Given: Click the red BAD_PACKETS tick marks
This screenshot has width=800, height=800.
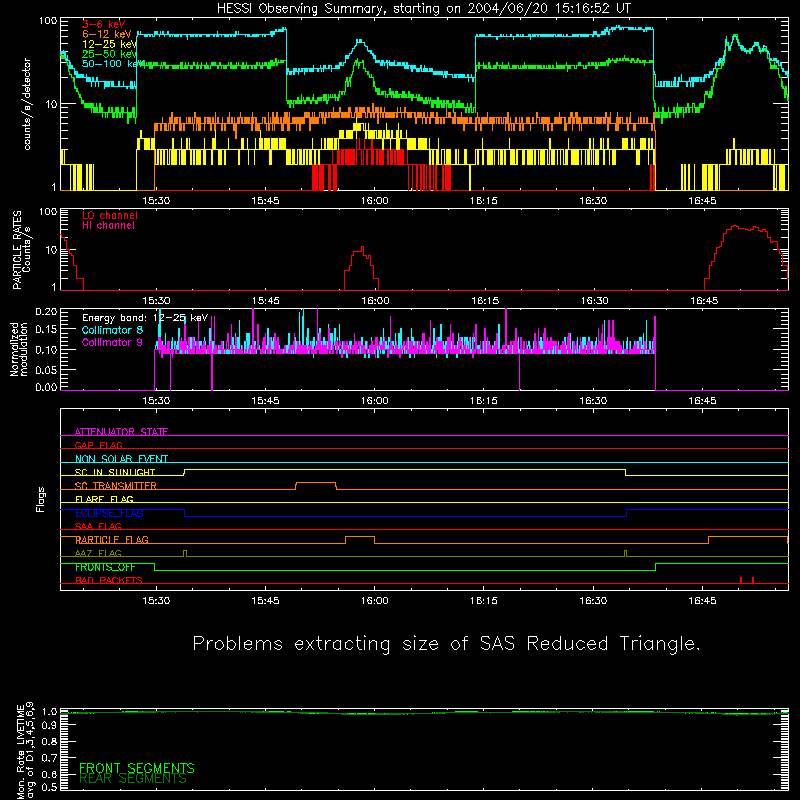Looking at the screenshot, I should (747, 580).
